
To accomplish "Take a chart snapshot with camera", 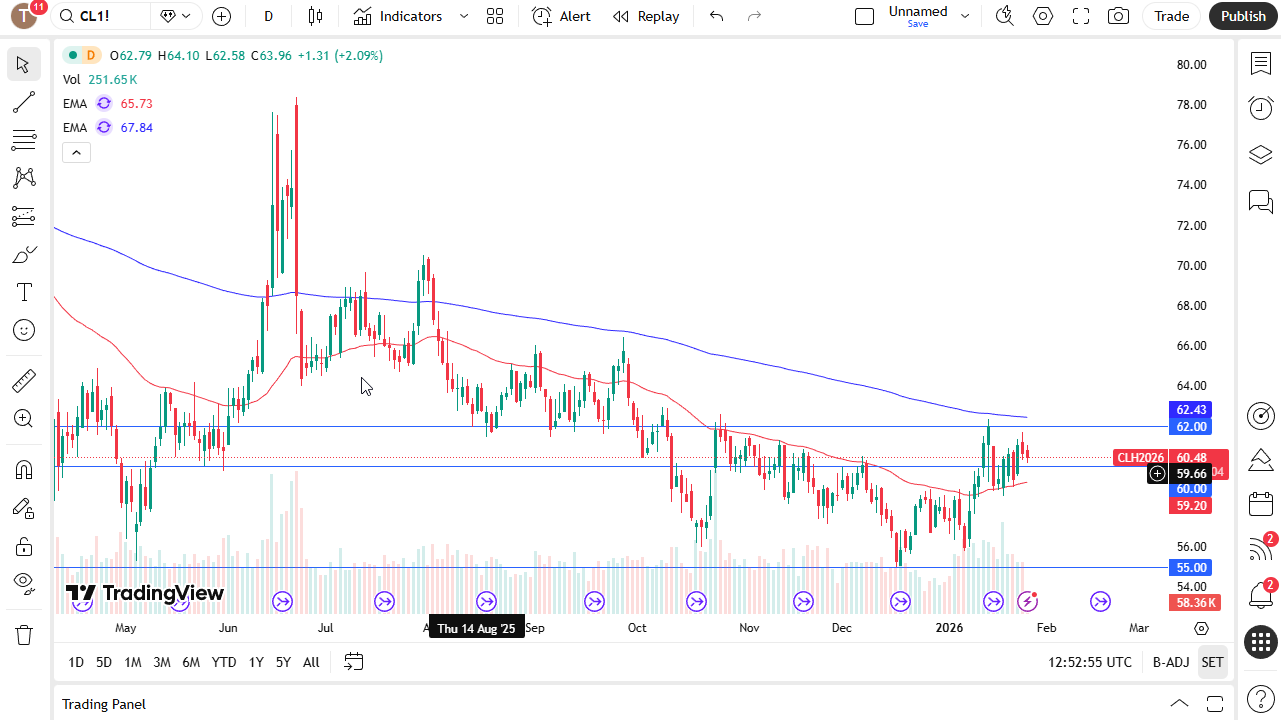I will (x=1119, y=16).
